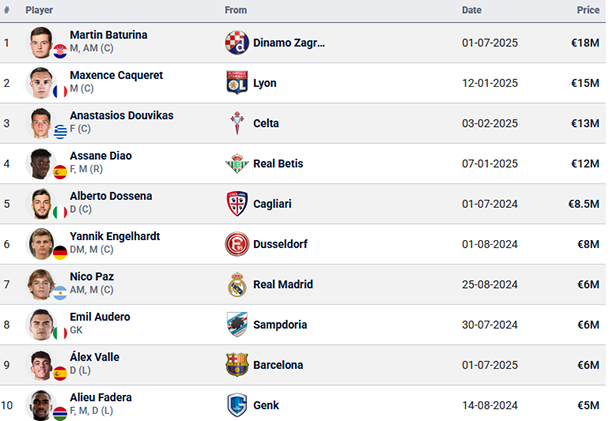Click the Barcelona club crest
612x421 pixels.
pos(237,365)
